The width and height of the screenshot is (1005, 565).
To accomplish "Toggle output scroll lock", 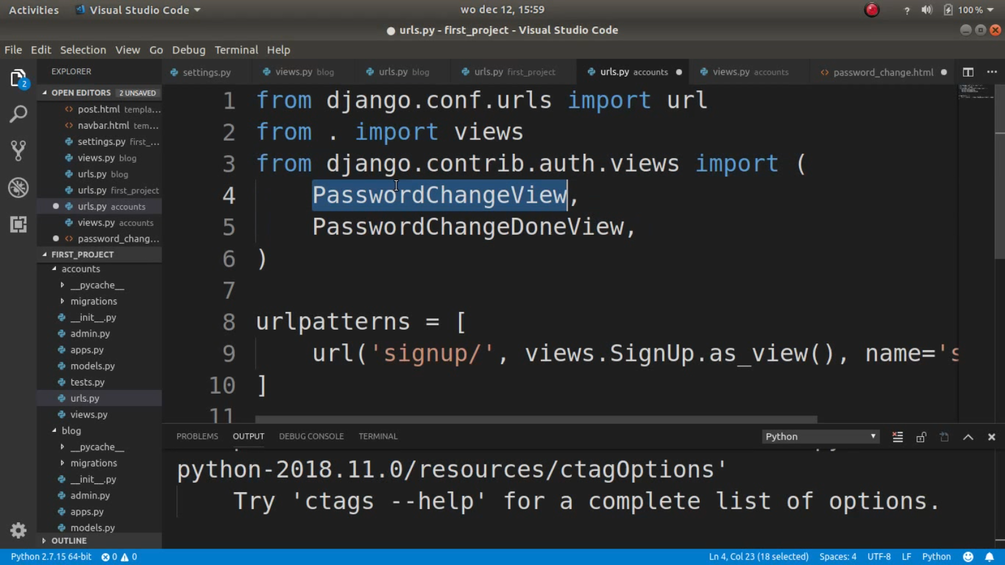I will [921, 437].
